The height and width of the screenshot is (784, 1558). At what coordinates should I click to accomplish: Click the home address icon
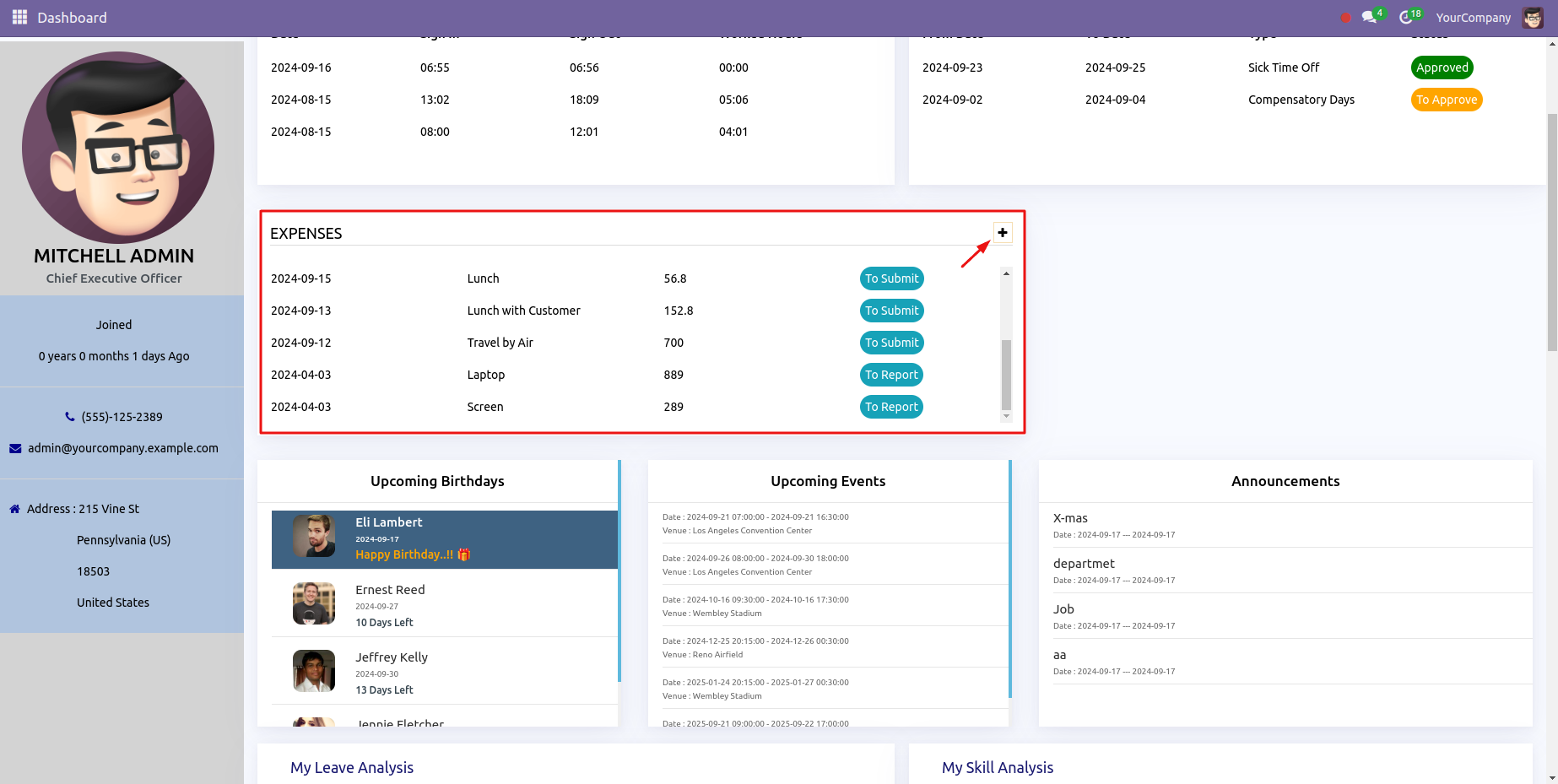coord(14,509)
